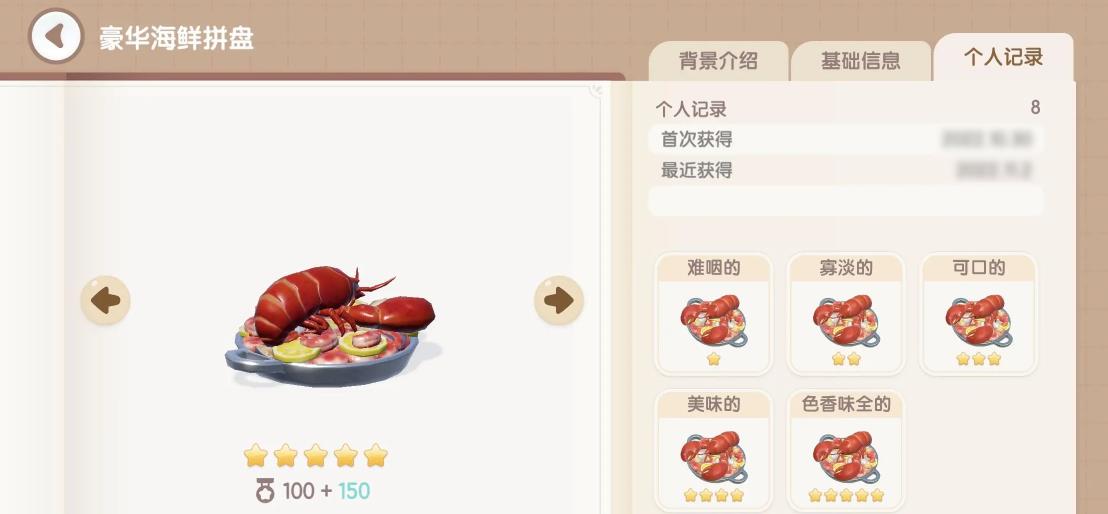Click the weight scale icon beside 100
1108x514 pixels.
point(265,491)
